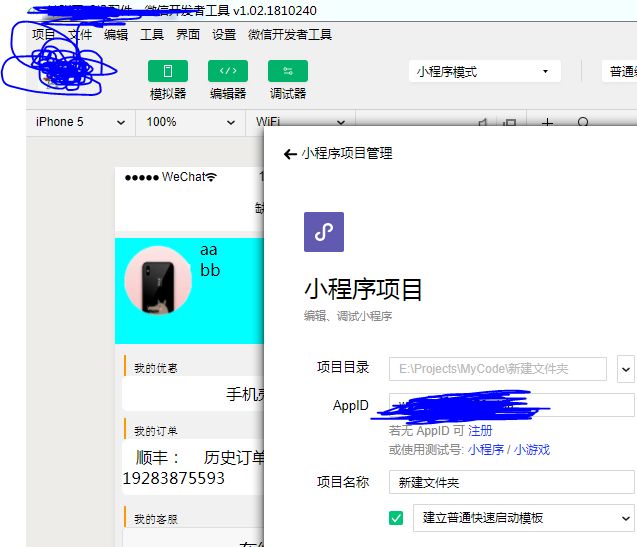
Task: Expand the 小程序模式 mode dropdown
Action: (485, 72)
